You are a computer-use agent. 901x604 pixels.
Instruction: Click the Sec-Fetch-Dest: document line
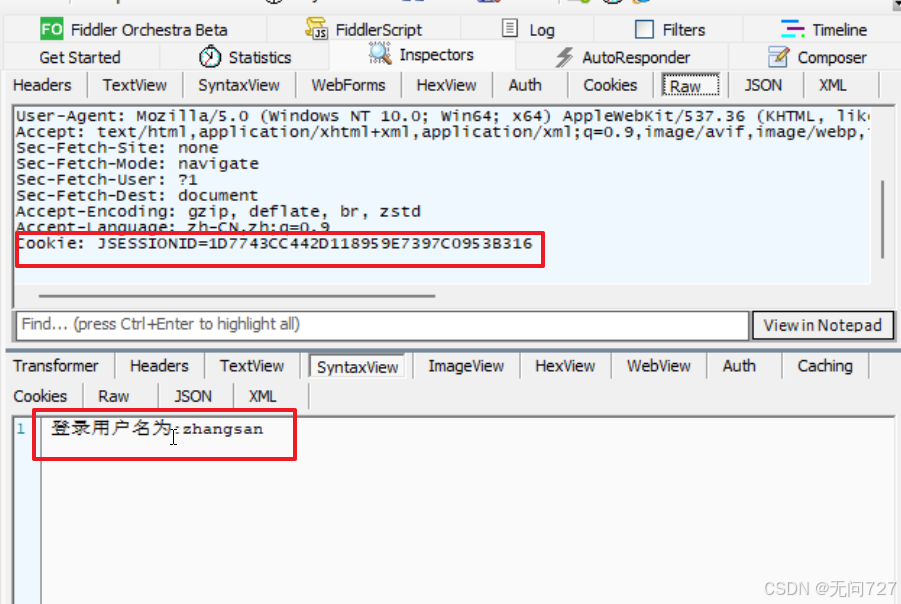pyautogui.click(x=137, y=195)
